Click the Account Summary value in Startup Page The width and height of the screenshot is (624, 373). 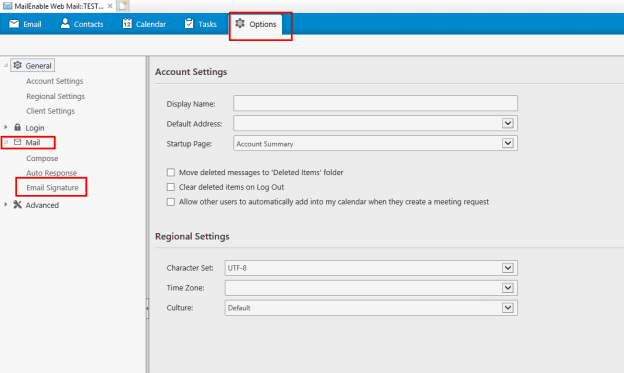pyautogui.click(x=265, y=144)
